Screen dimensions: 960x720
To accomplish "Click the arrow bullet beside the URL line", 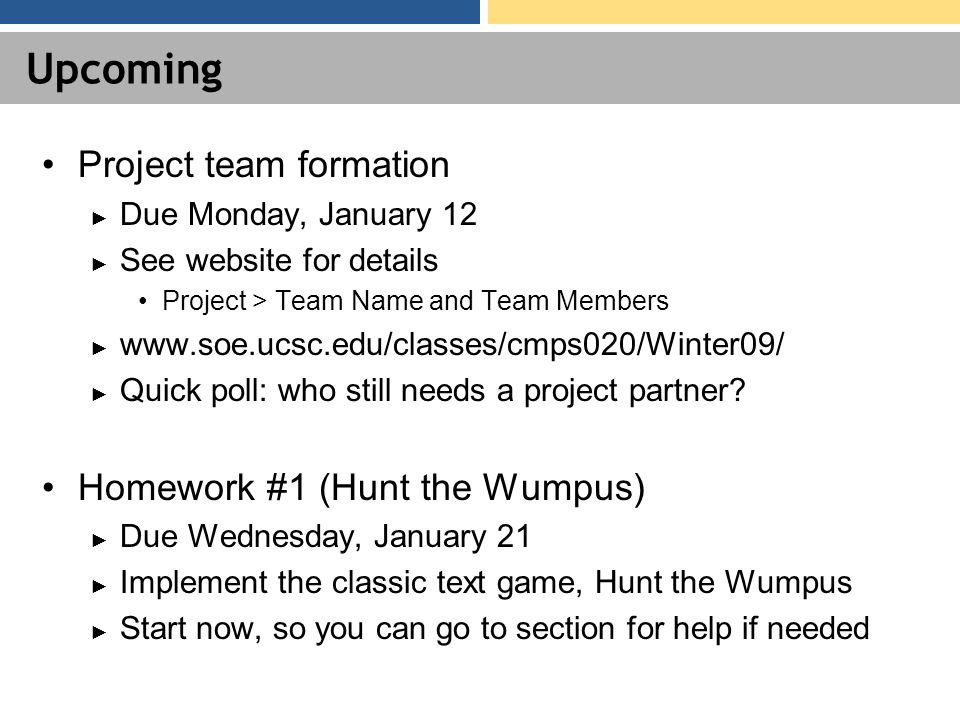I will click(x=99, y=348).
